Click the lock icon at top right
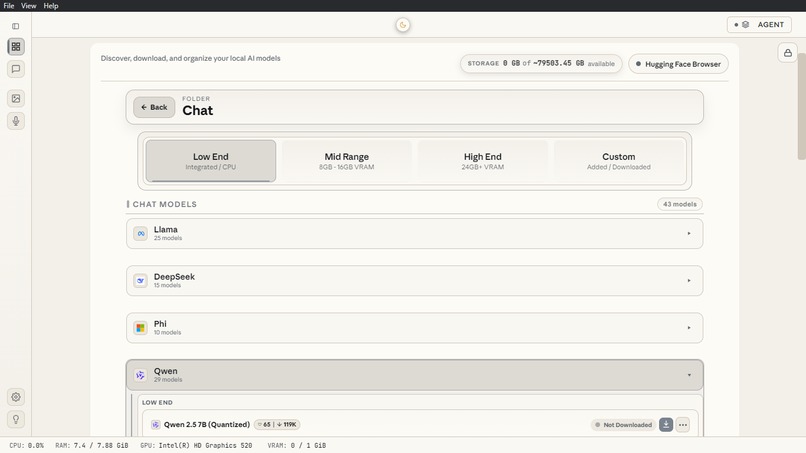 point(787,52)
